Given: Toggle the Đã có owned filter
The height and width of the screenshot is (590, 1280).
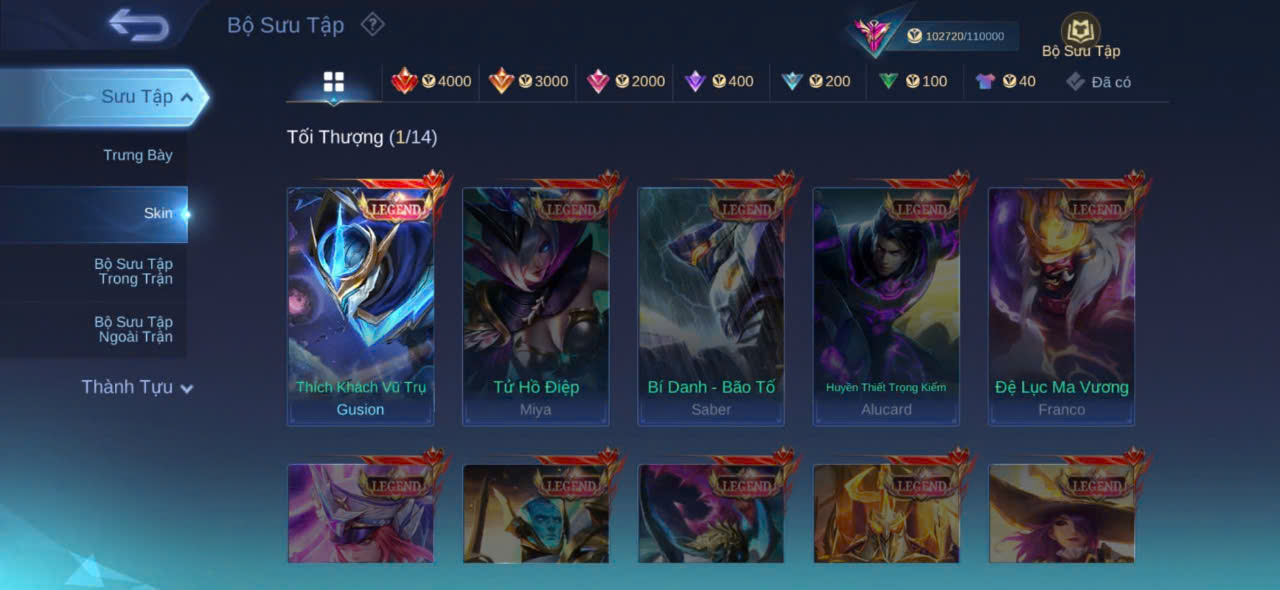Looking at the screenshot, I should [x=1098, y=82].
